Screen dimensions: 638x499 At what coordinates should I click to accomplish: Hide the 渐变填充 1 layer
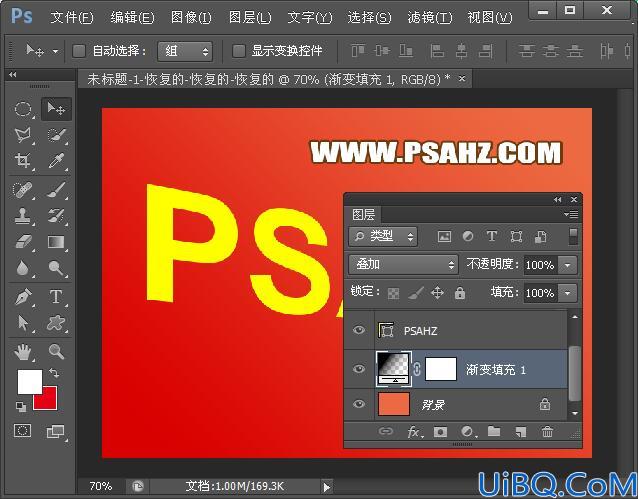pos(358,369)
